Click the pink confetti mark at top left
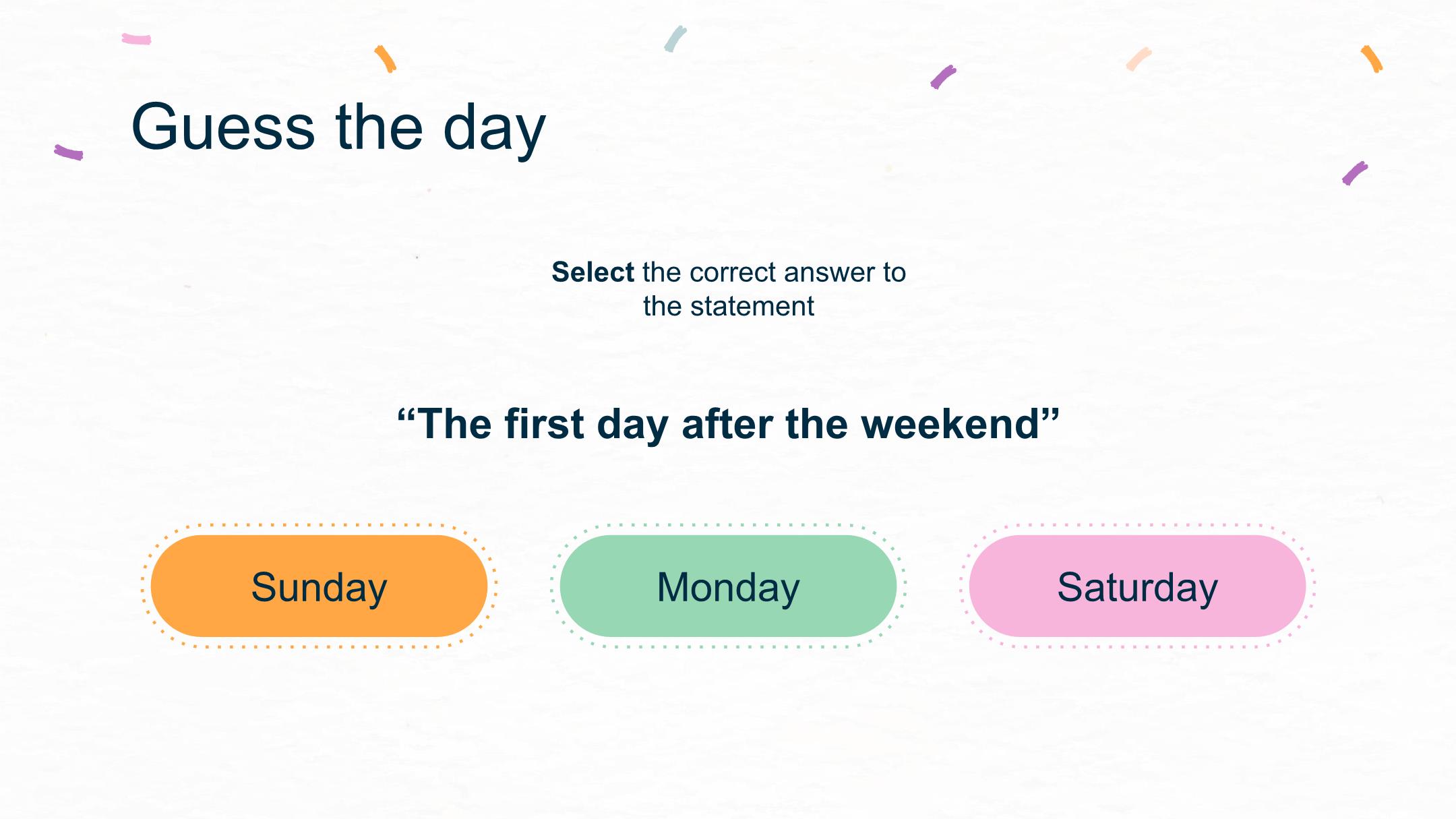Viewport: 1456px width, 819px height. click(x=136, y=39)
